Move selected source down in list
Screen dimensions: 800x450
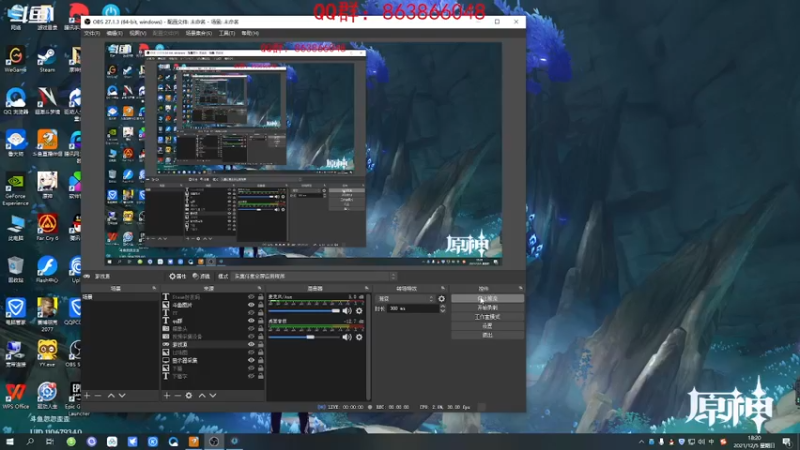213,395
